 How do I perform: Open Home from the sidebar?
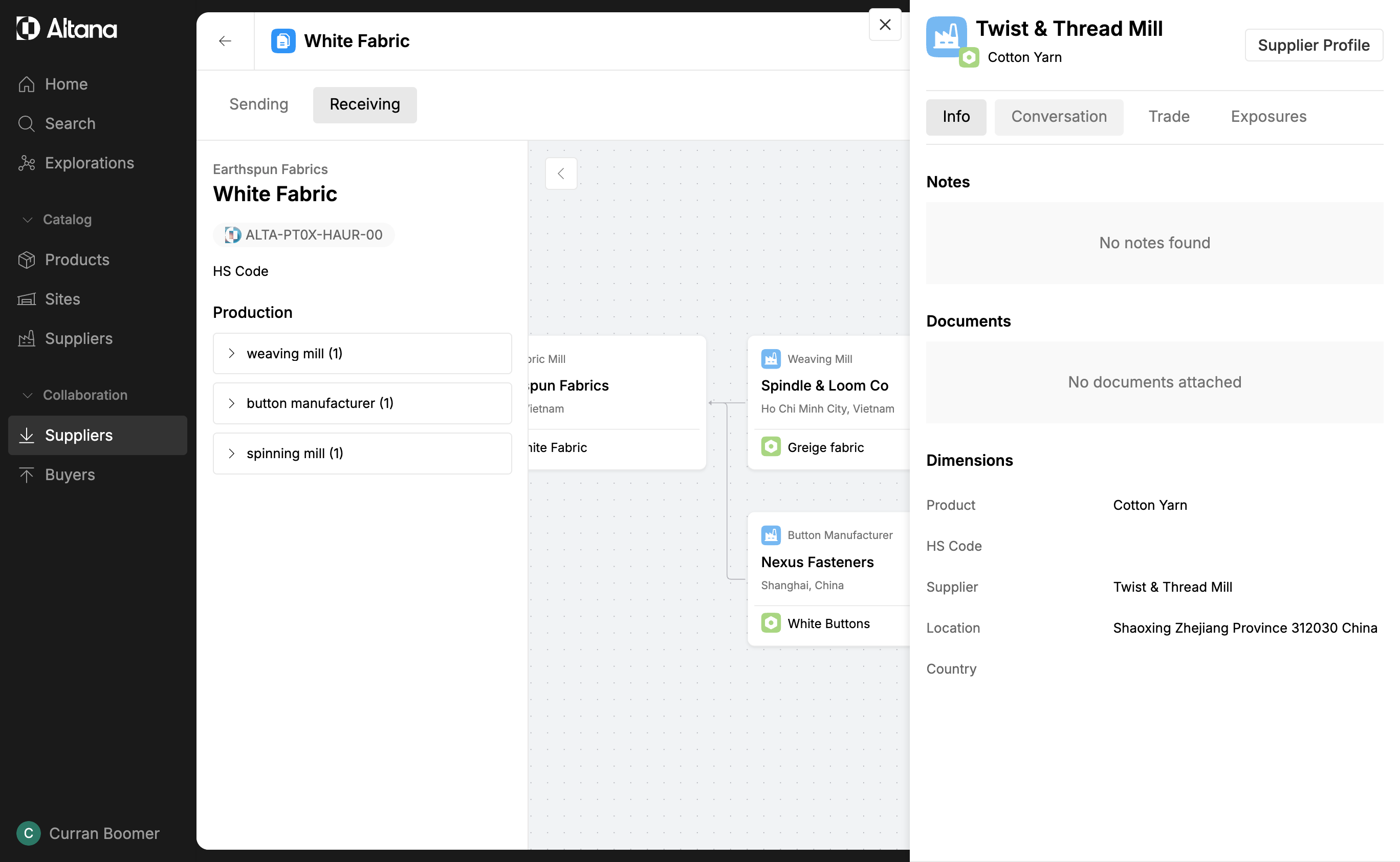point(66,84)
